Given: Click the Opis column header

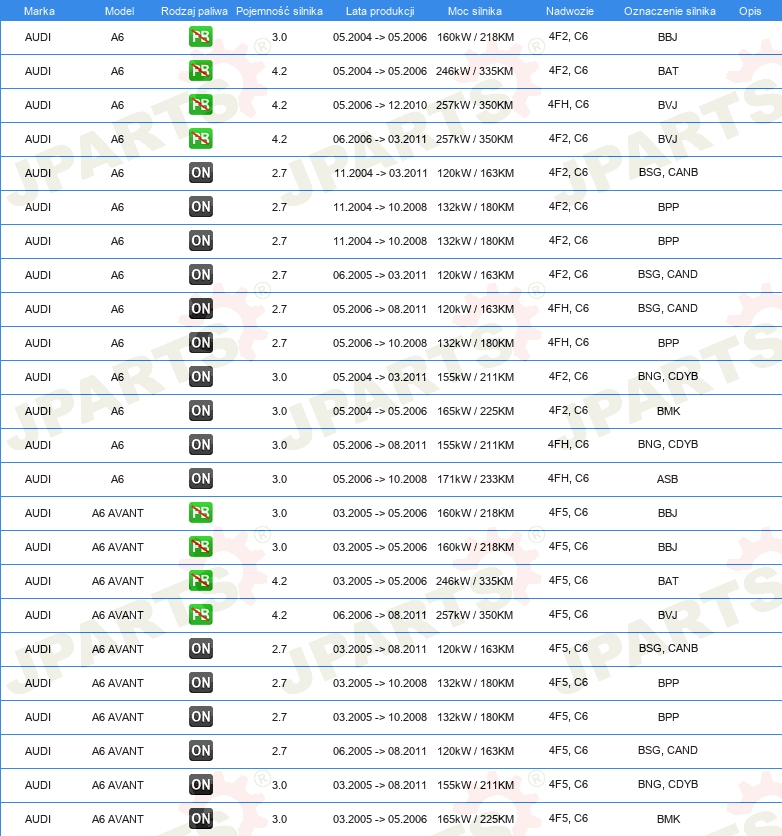Looking at the screenshot, I should click(x=749, y=11).
